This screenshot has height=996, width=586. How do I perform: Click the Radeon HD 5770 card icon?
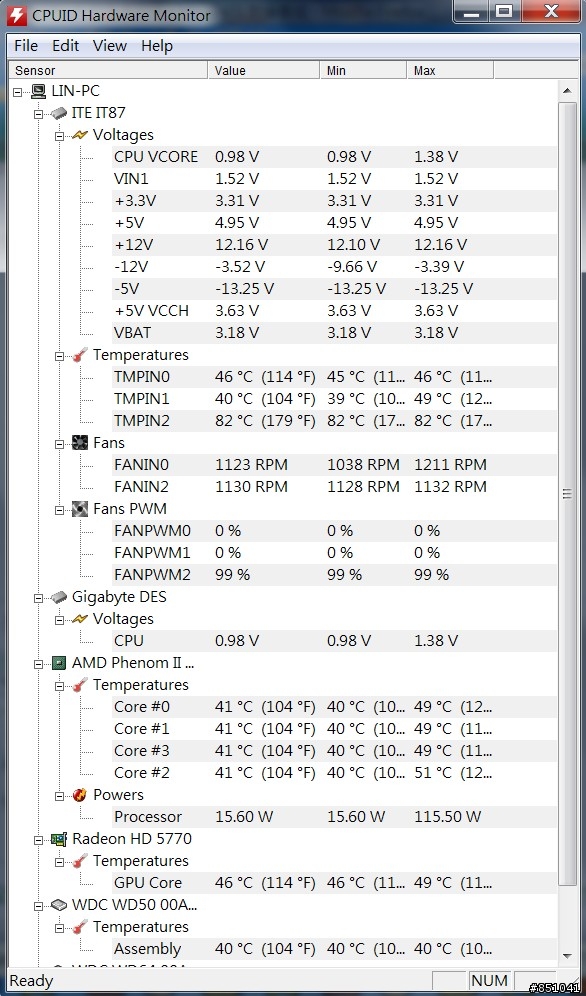click(x=59, y=839)
